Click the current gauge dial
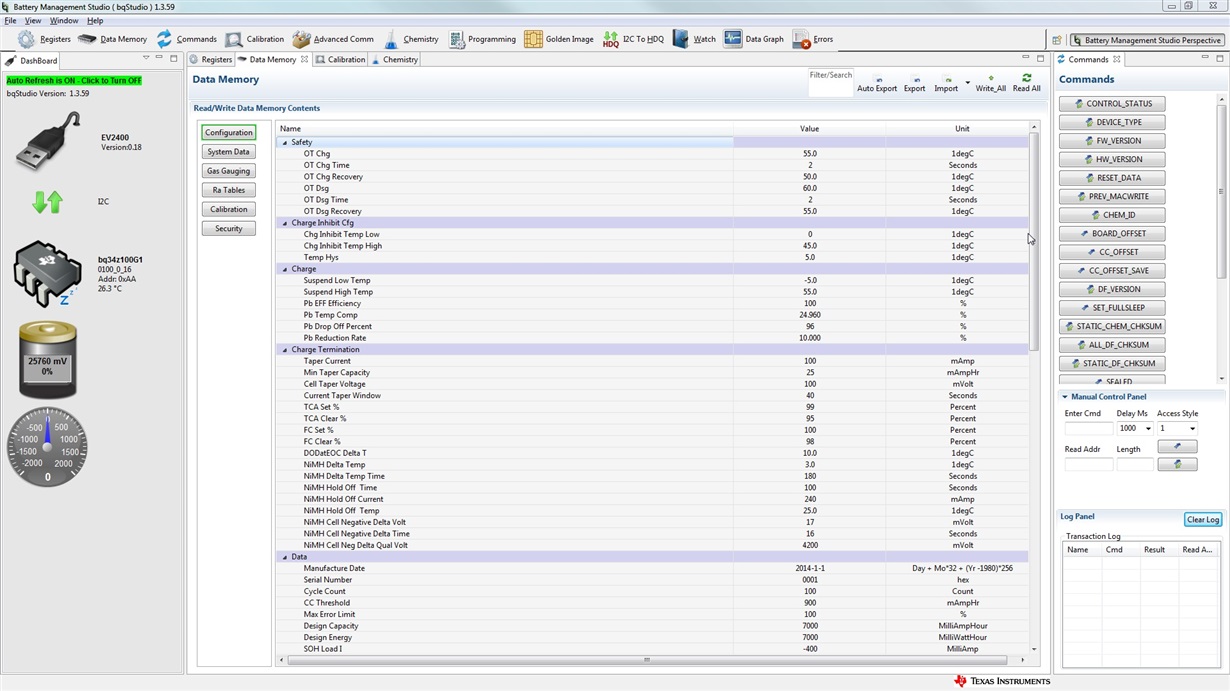 47,446
